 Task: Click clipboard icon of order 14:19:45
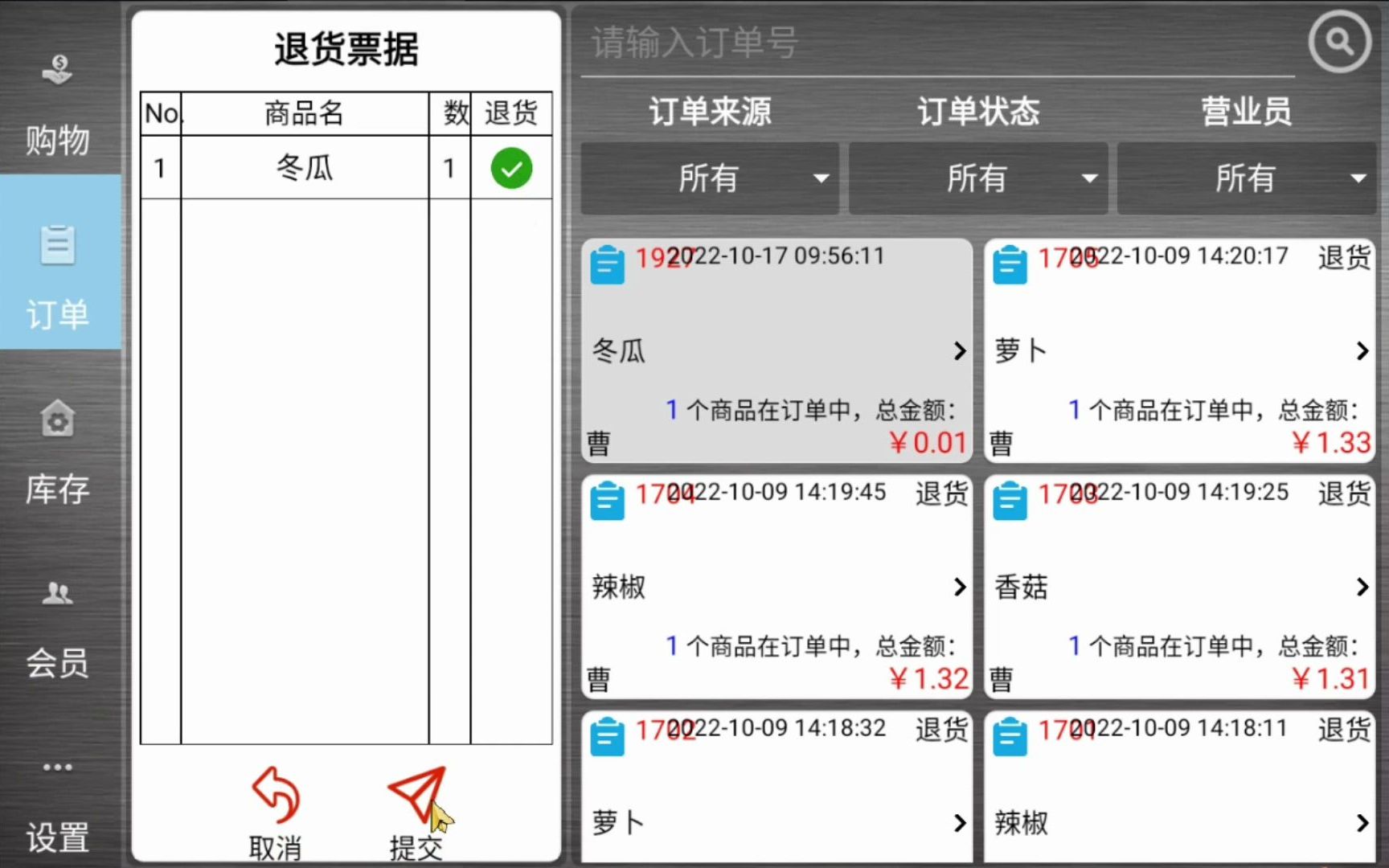pyautogui.click(x=607, y=501)
